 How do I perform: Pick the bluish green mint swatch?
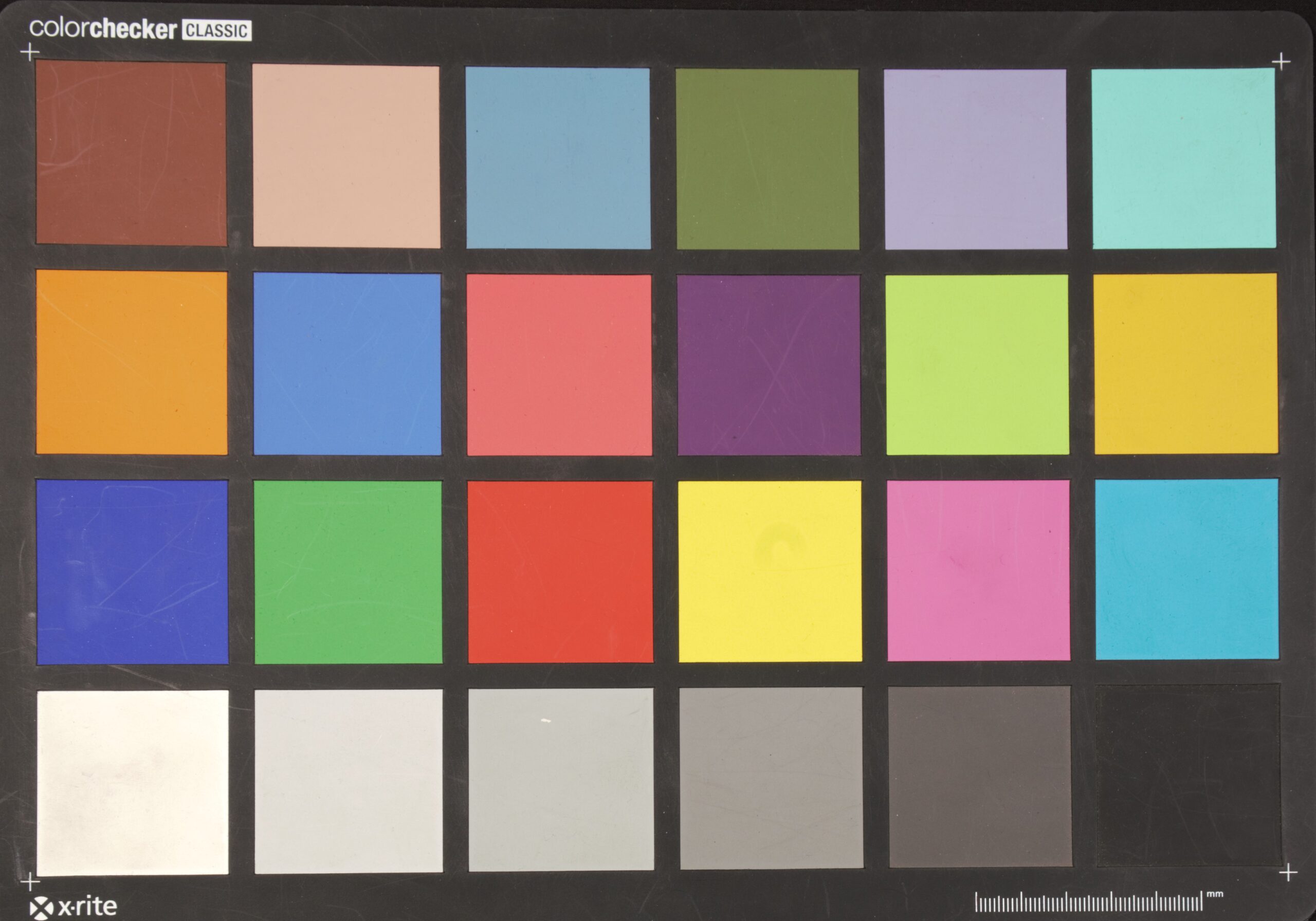[1183, 159]
